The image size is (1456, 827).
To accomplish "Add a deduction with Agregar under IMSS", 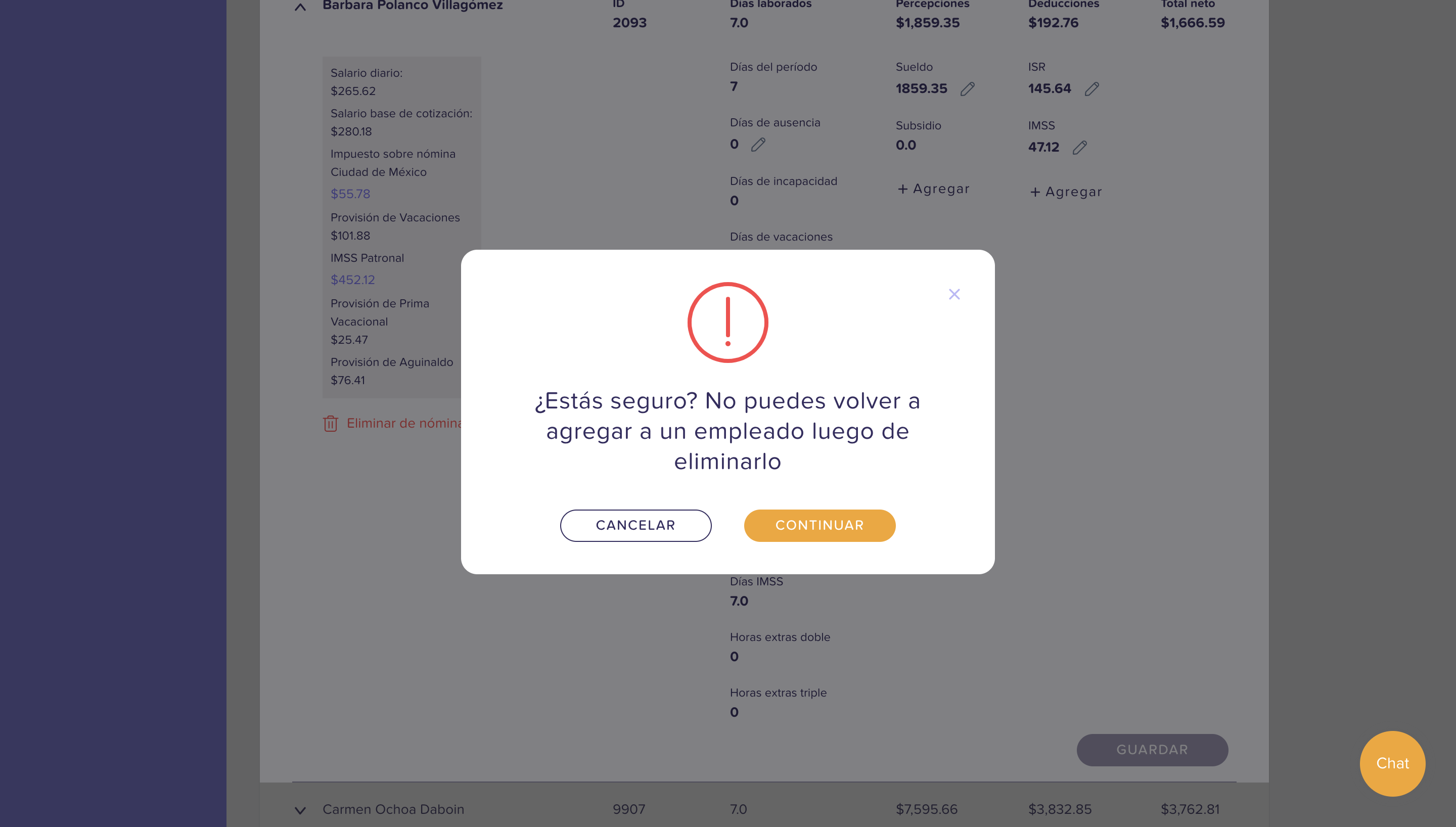I will point(1066,192).
